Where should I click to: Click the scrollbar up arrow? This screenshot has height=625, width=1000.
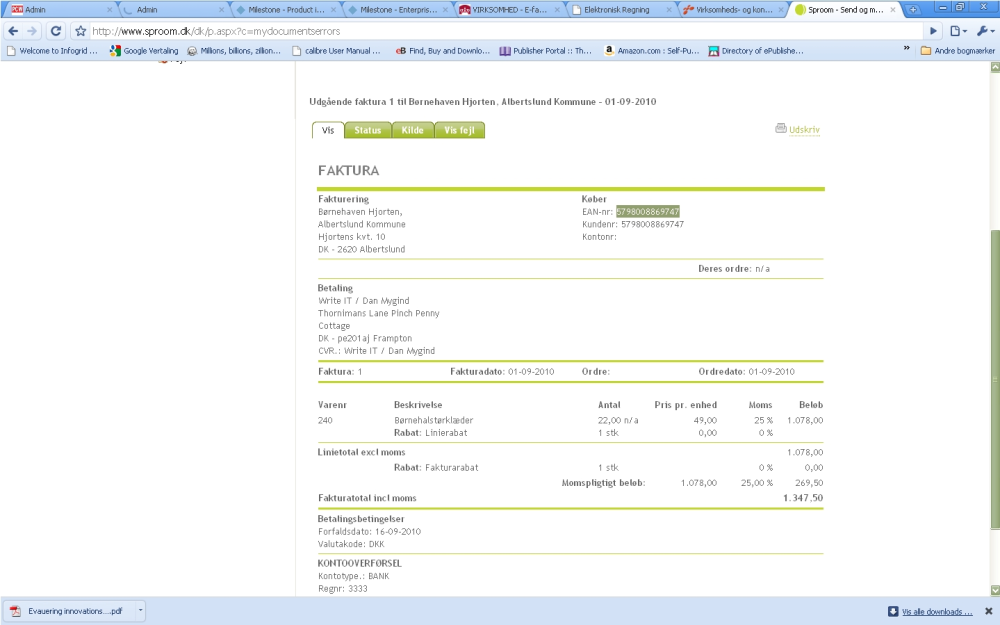click(x=995, y=66)
